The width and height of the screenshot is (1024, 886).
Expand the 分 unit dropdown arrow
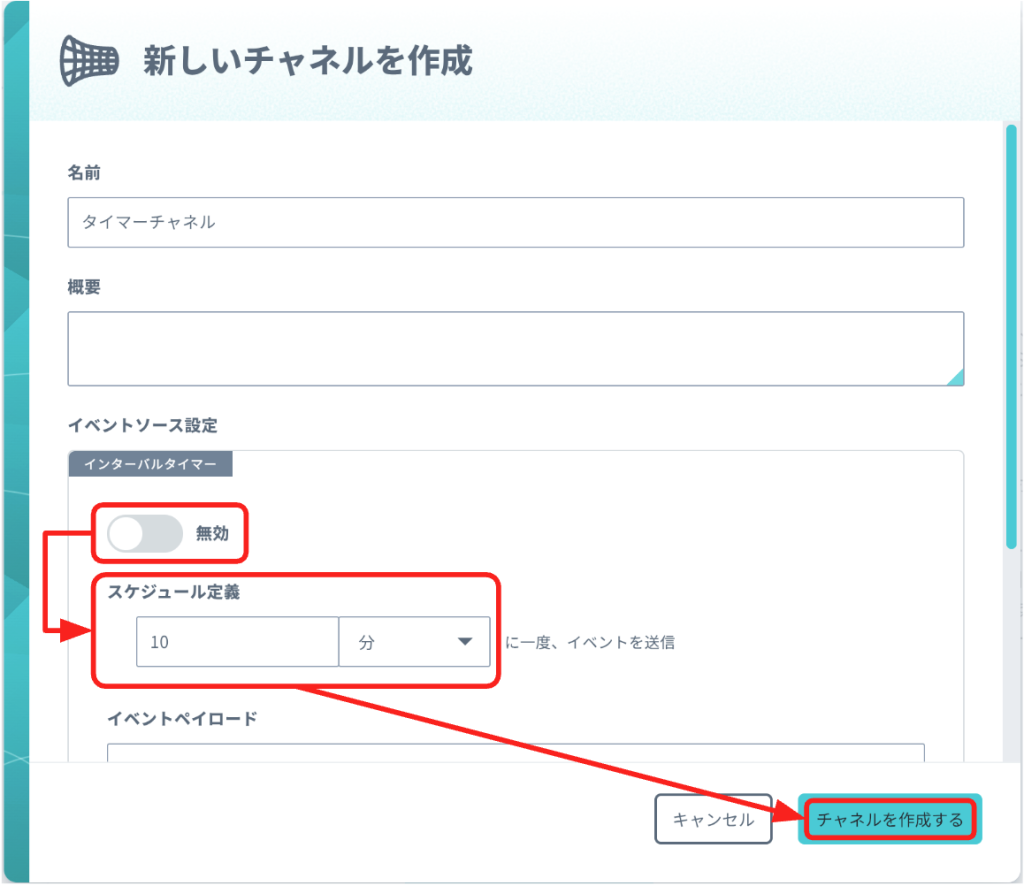pyautogui.click(x=465, y=642)
